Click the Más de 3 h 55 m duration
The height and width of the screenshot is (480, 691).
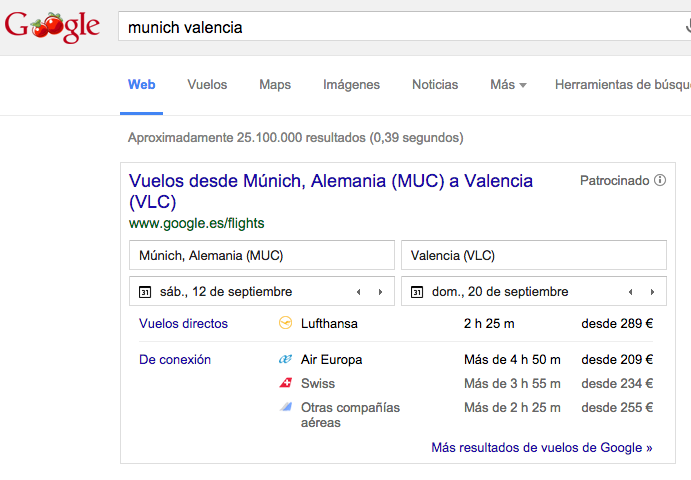[x=512, y=383]
